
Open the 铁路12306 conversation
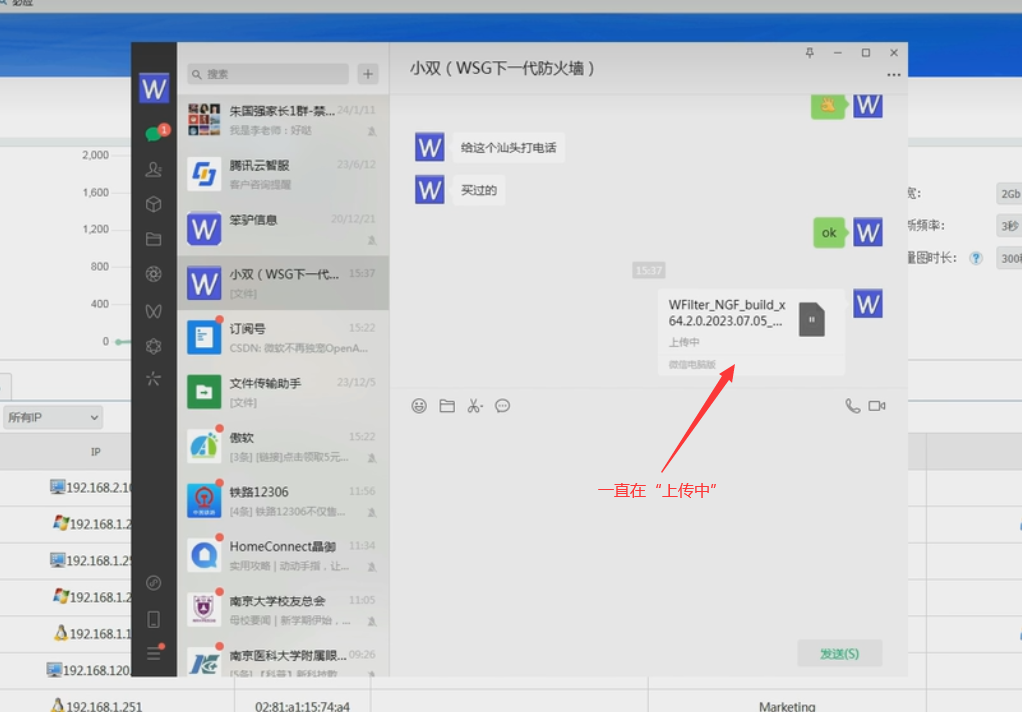(282, 499)
